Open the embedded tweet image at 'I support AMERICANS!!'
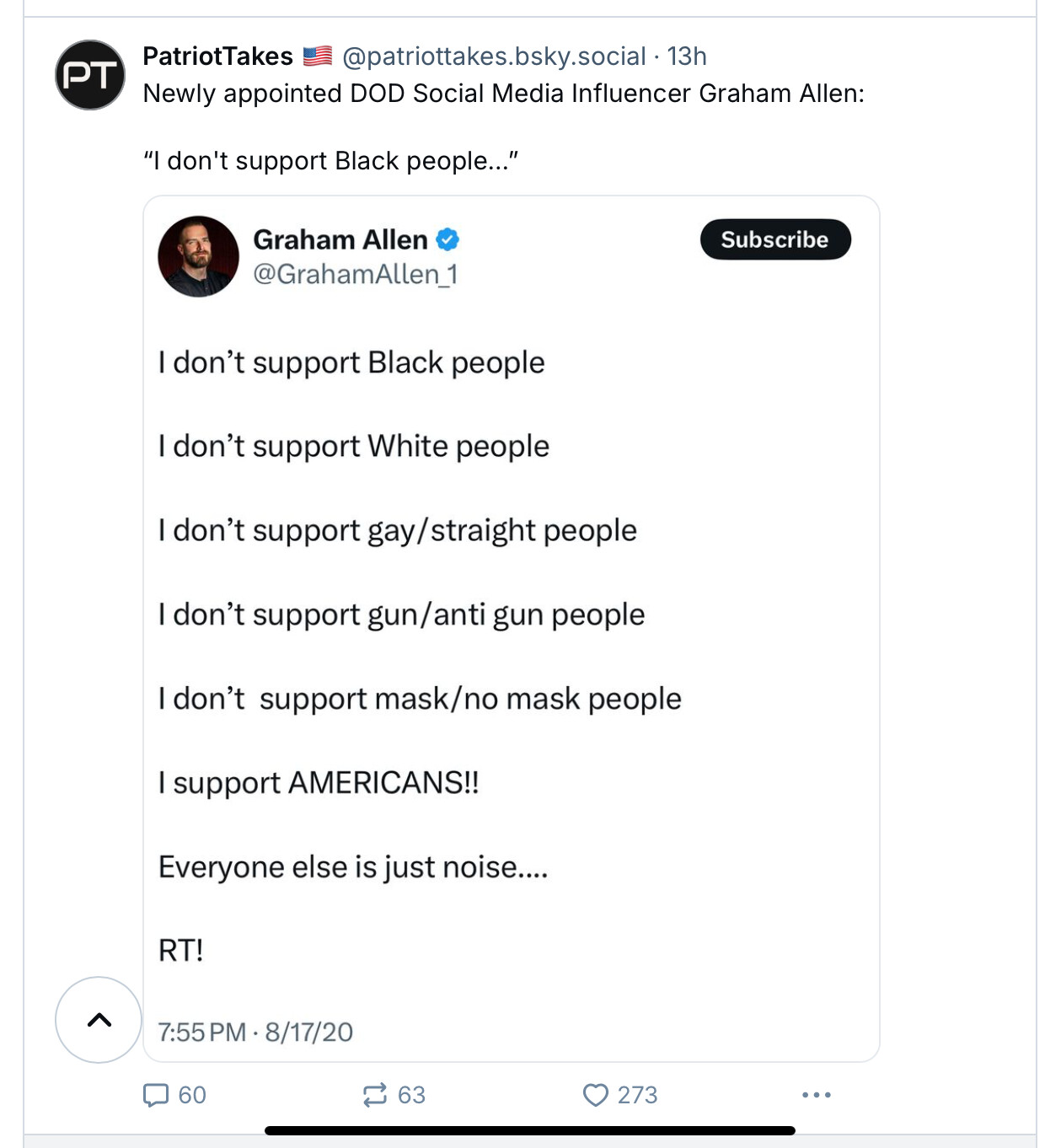The image size is (1061, 1148). click(319, 783)
